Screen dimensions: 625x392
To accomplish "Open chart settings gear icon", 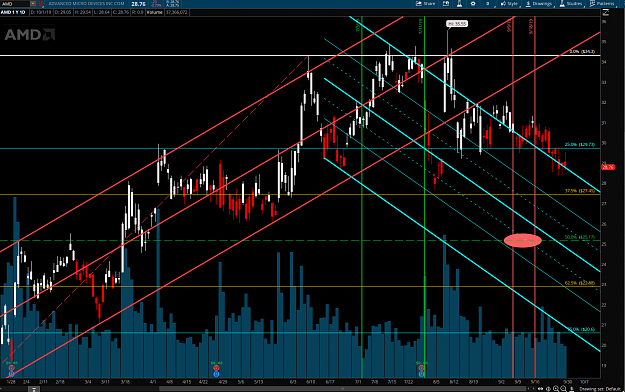I will [x=473, y=4].
